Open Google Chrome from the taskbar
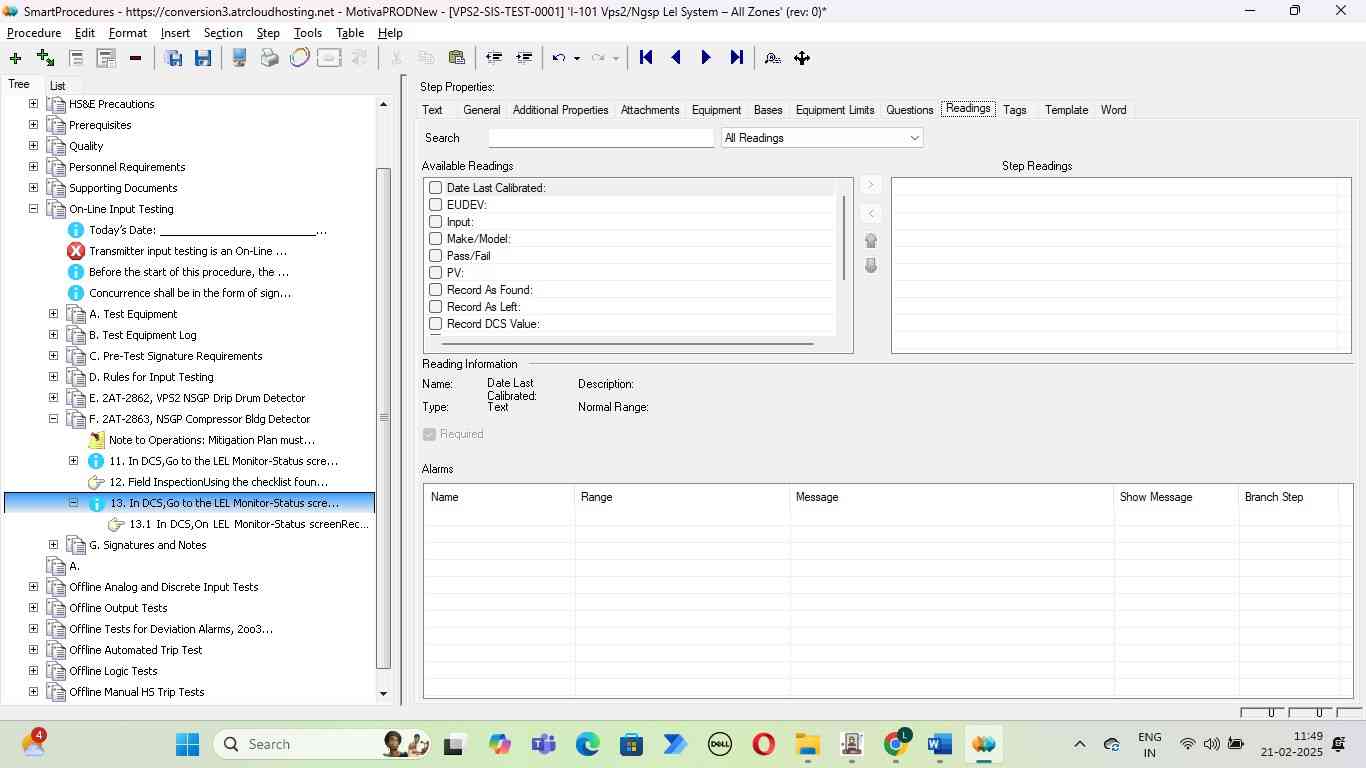This screenshot has width=1366, height=768. 897,744
